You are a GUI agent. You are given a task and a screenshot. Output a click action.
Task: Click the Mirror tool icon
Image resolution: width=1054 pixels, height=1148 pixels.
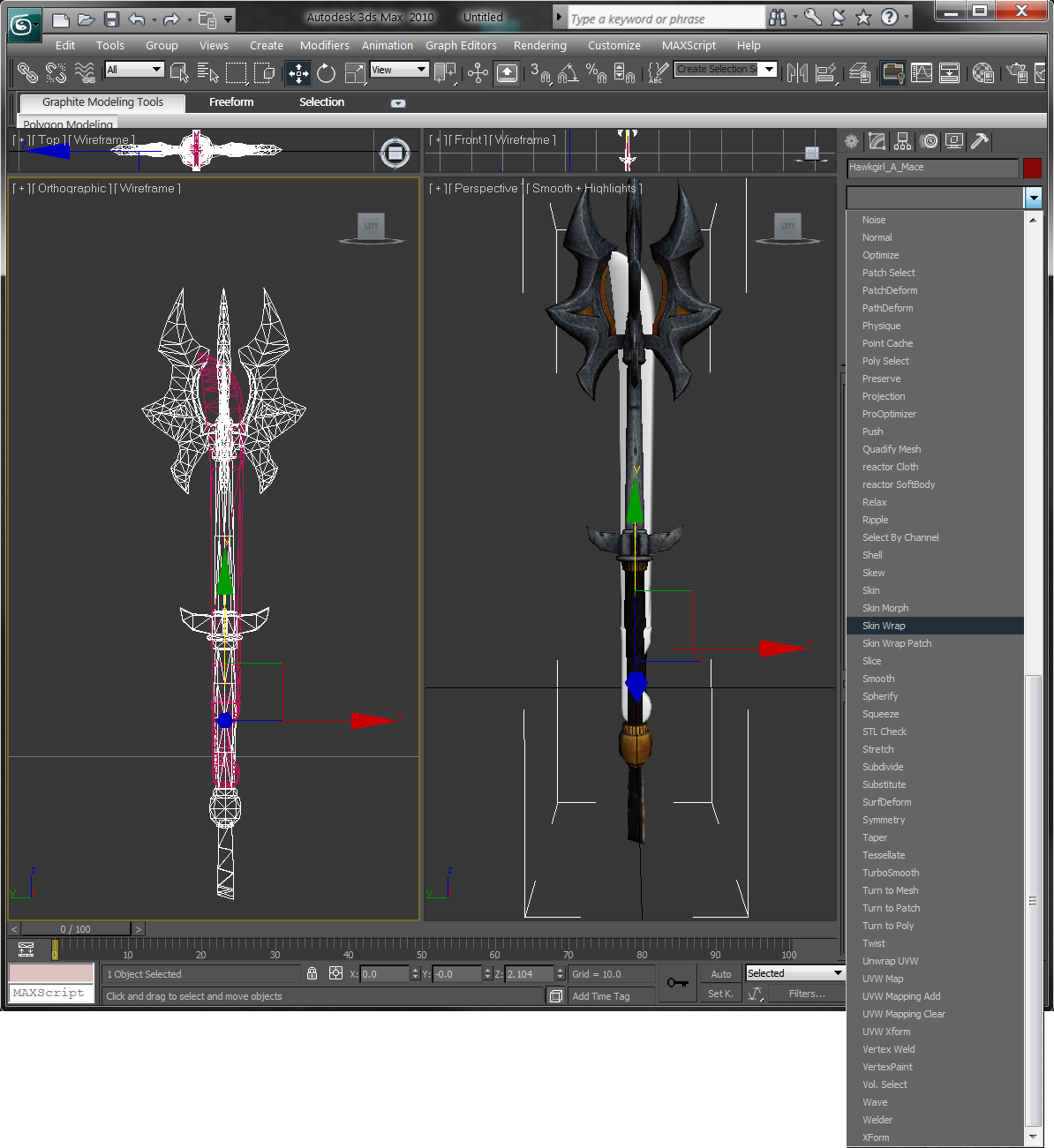click(797, 73)
